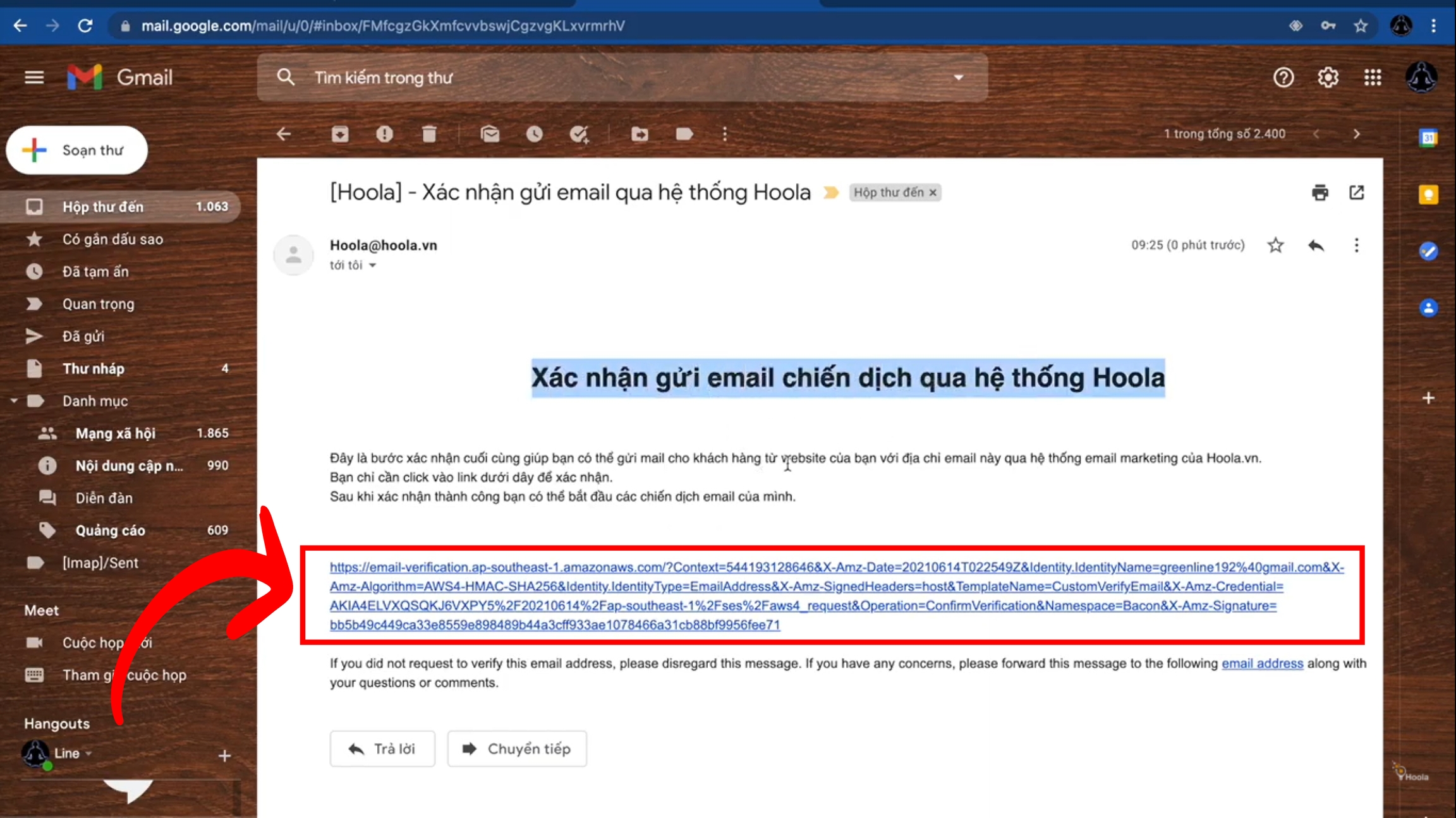Open the email in a new window
The height and width of the screenshot is (818, 1456).
click(1356, 193)
